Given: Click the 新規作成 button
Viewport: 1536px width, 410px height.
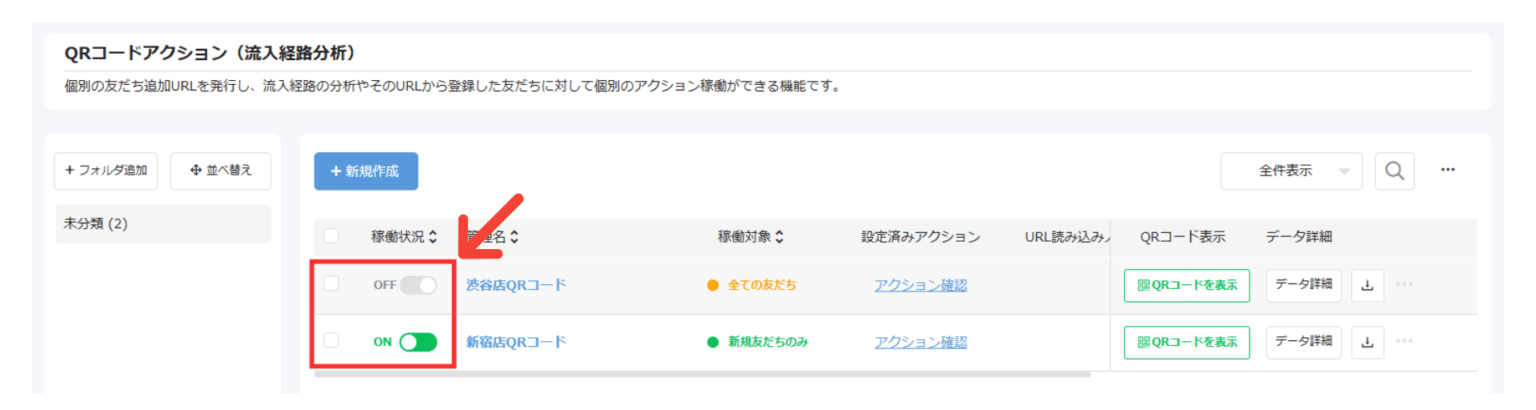Looking at the screenshot, I should click(366, 171).
